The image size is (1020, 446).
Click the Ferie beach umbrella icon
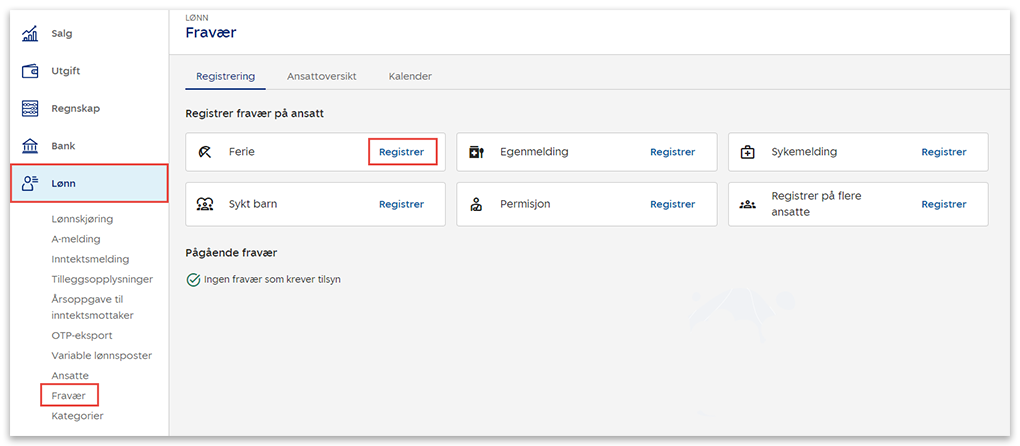[x=205, y=152]
